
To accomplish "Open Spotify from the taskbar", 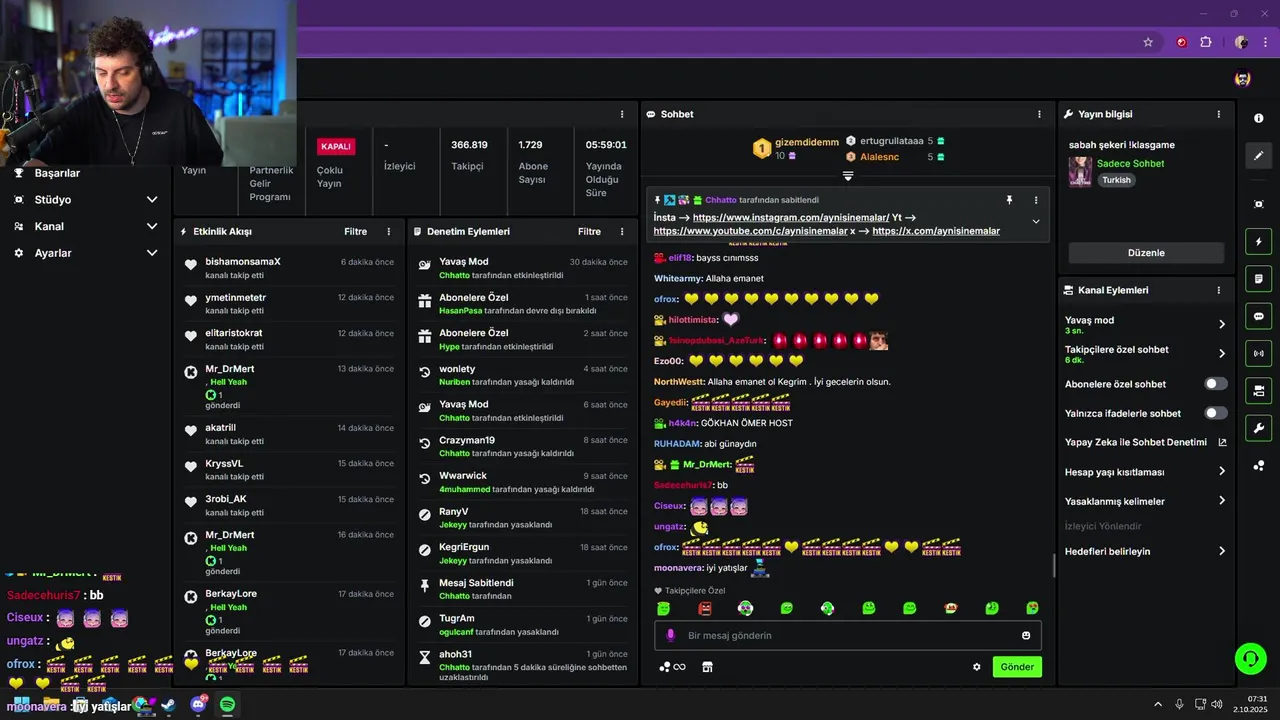I will tap(227, 705).
